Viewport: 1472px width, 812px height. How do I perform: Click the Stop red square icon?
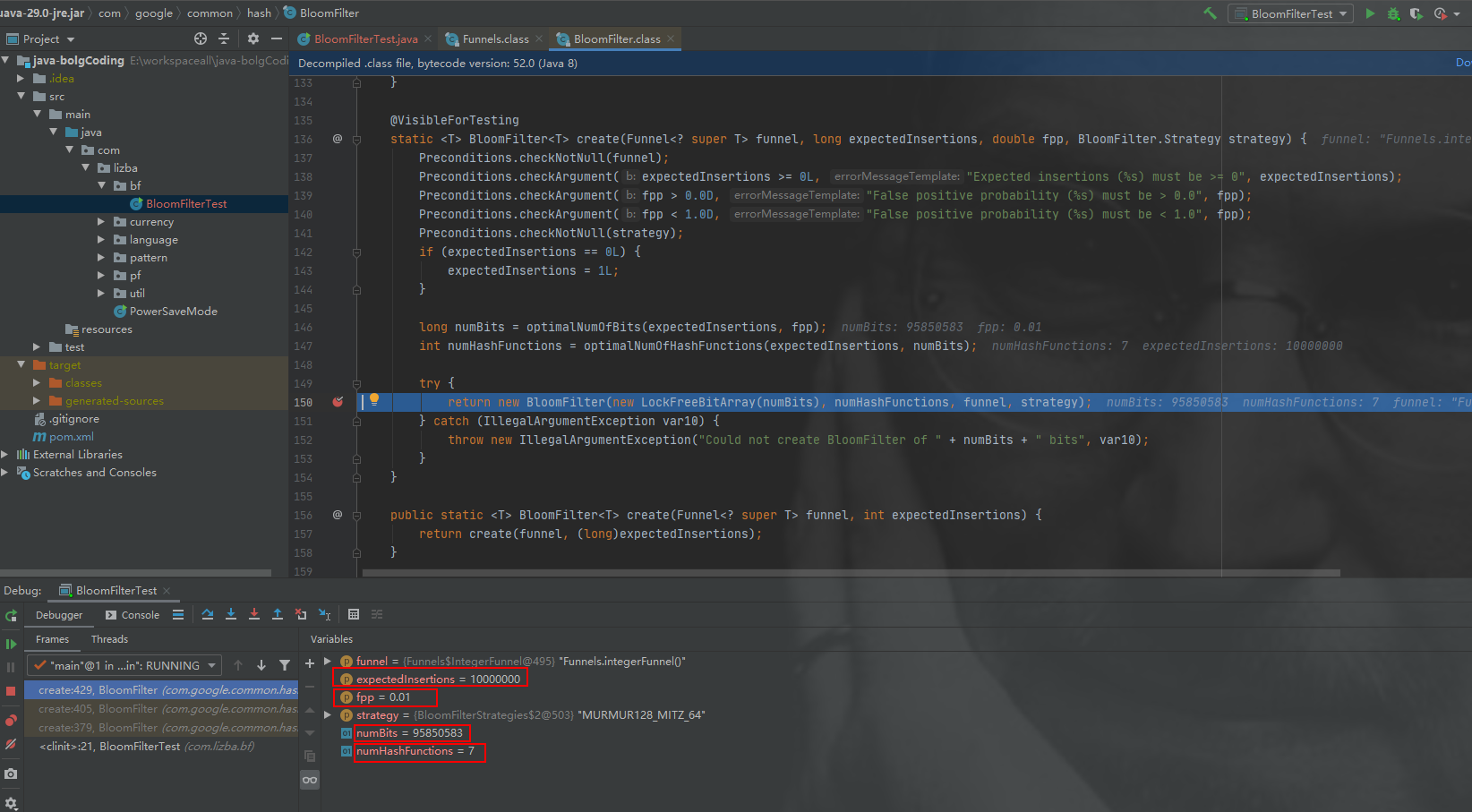click(x=11, y=691)
